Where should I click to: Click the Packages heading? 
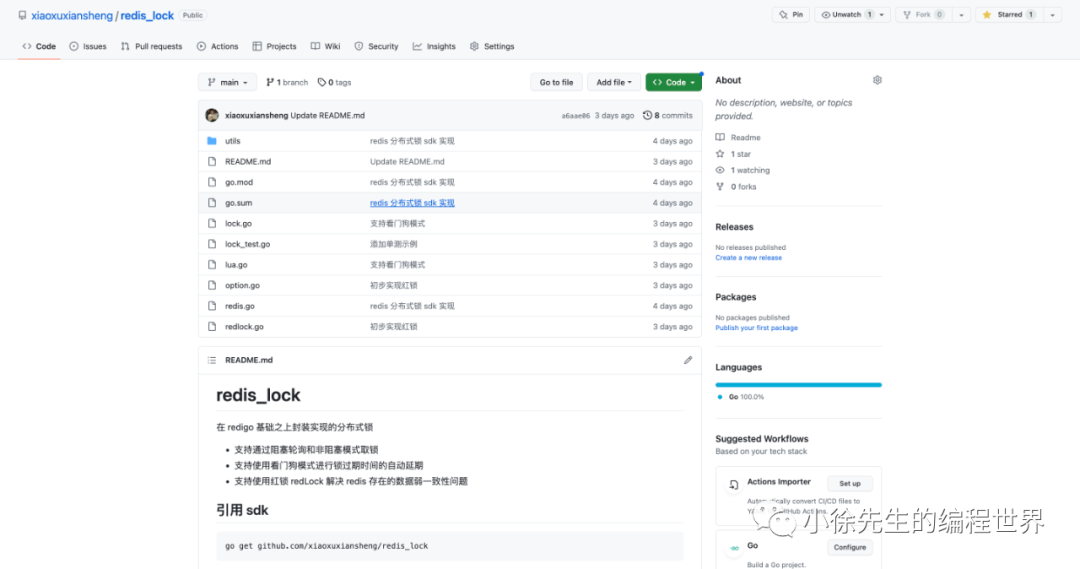pyautogui.click(x=736, y=297)
